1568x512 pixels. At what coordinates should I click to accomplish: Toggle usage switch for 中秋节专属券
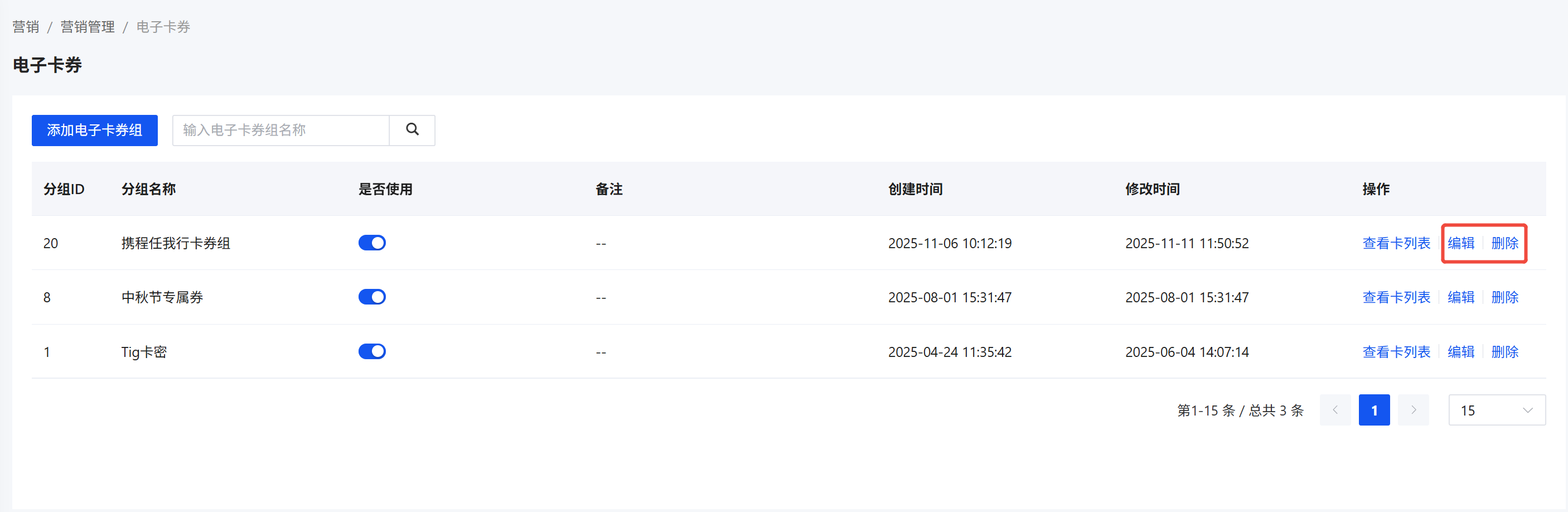(x=372, y=297)
